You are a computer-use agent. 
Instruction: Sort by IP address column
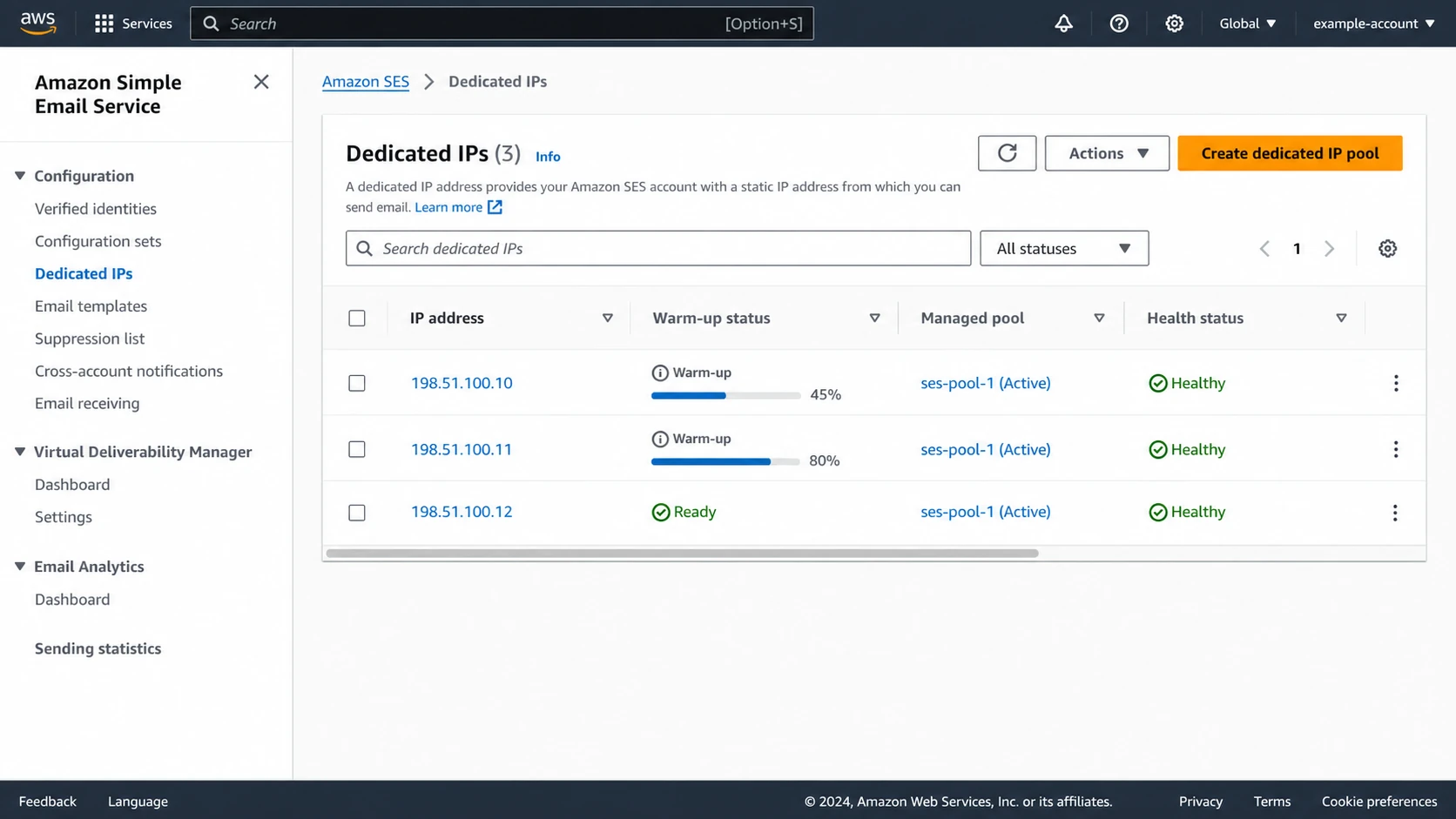(608, 318)
